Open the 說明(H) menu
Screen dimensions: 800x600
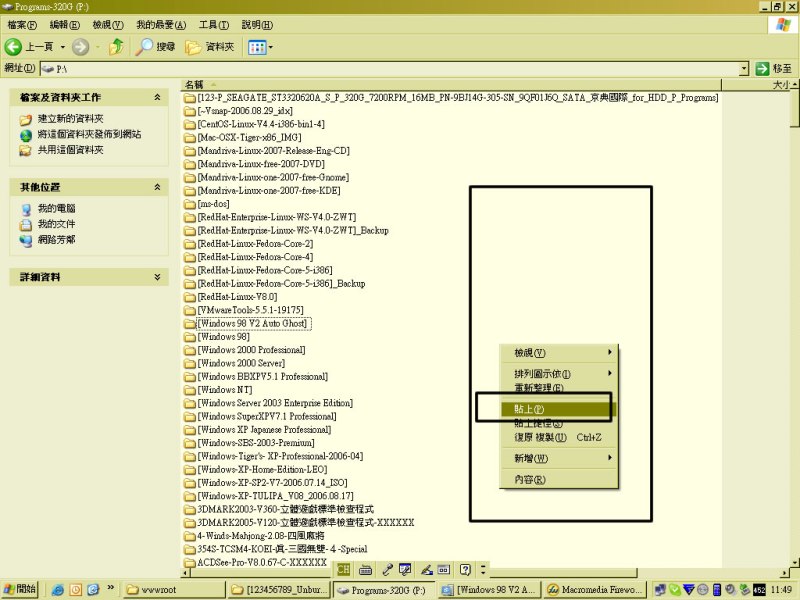pyautogui.click(x=257, y=24)
